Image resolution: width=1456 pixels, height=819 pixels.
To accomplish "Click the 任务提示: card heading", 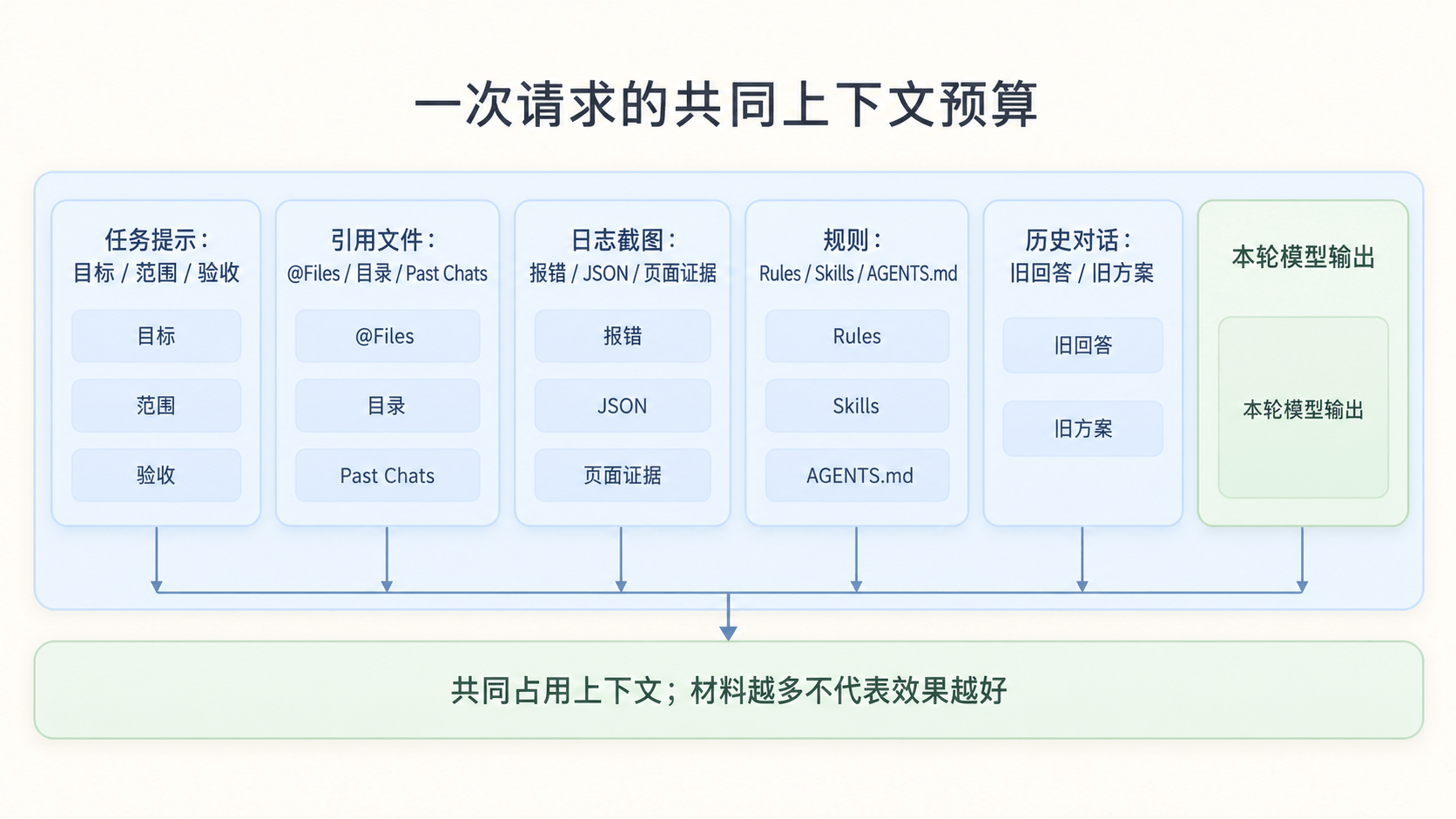I will [157, 239].
